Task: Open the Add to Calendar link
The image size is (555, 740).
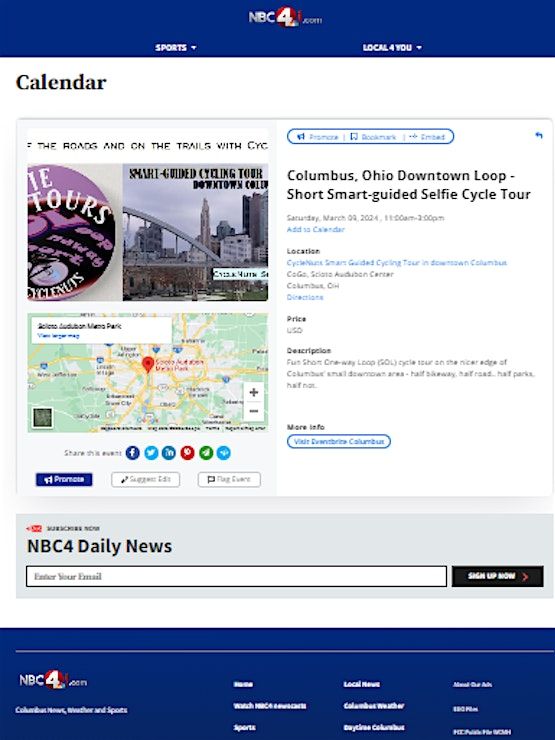Action: (x=316, y=229)
